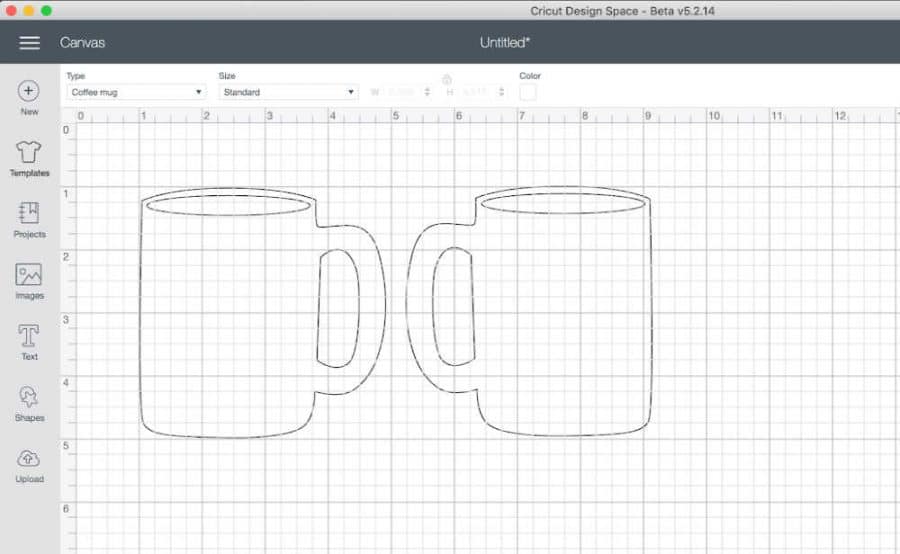This screenshot has height=554, width=900.
Task: Click the height H input field
Action: point(476,92)
